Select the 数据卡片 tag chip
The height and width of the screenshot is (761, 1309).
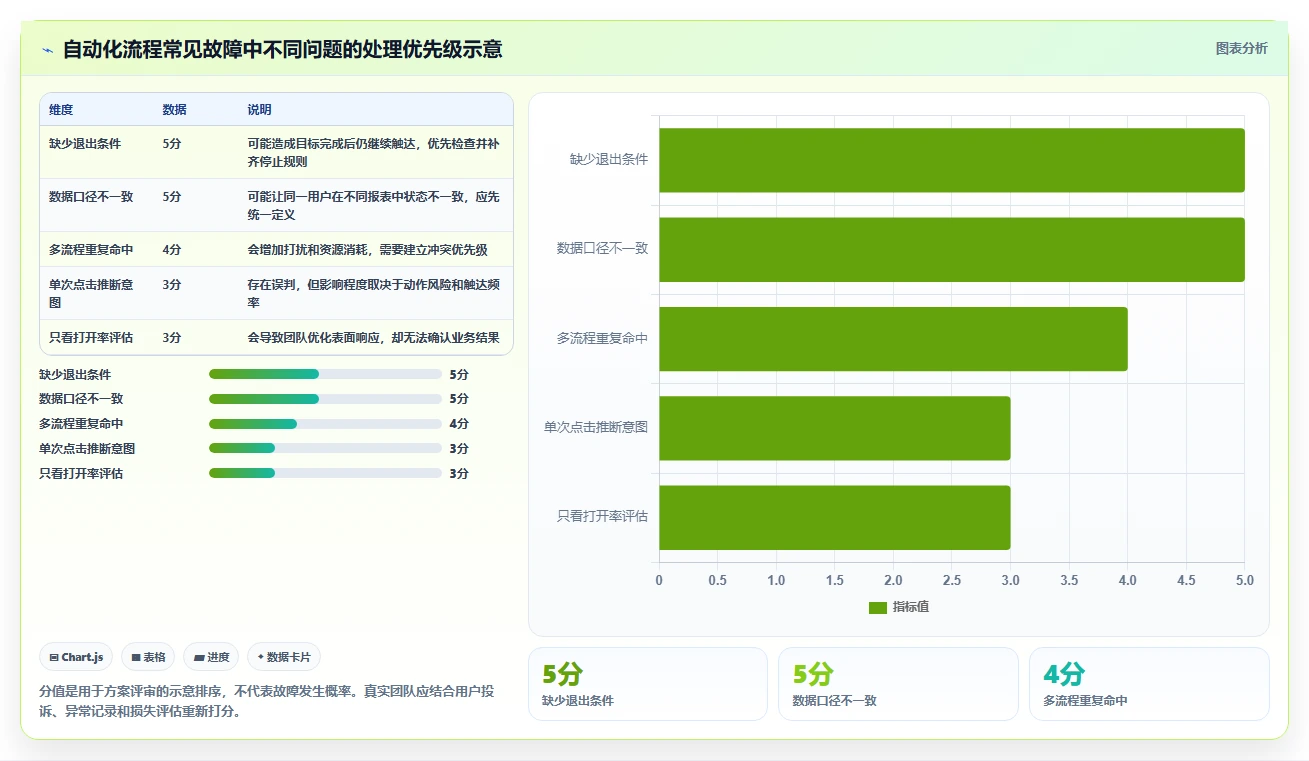[x=284, y=657]
